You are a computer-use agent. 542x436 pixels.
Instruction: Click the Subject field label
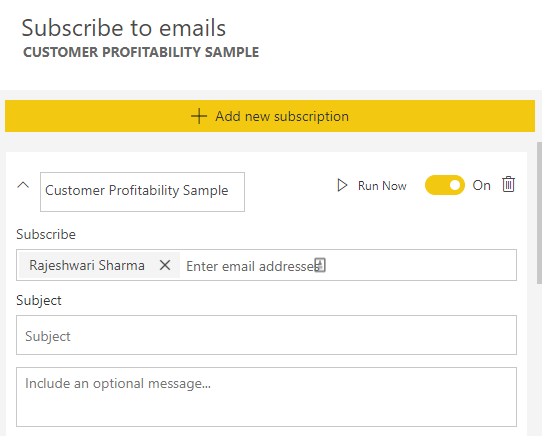[x=39, y=300]
